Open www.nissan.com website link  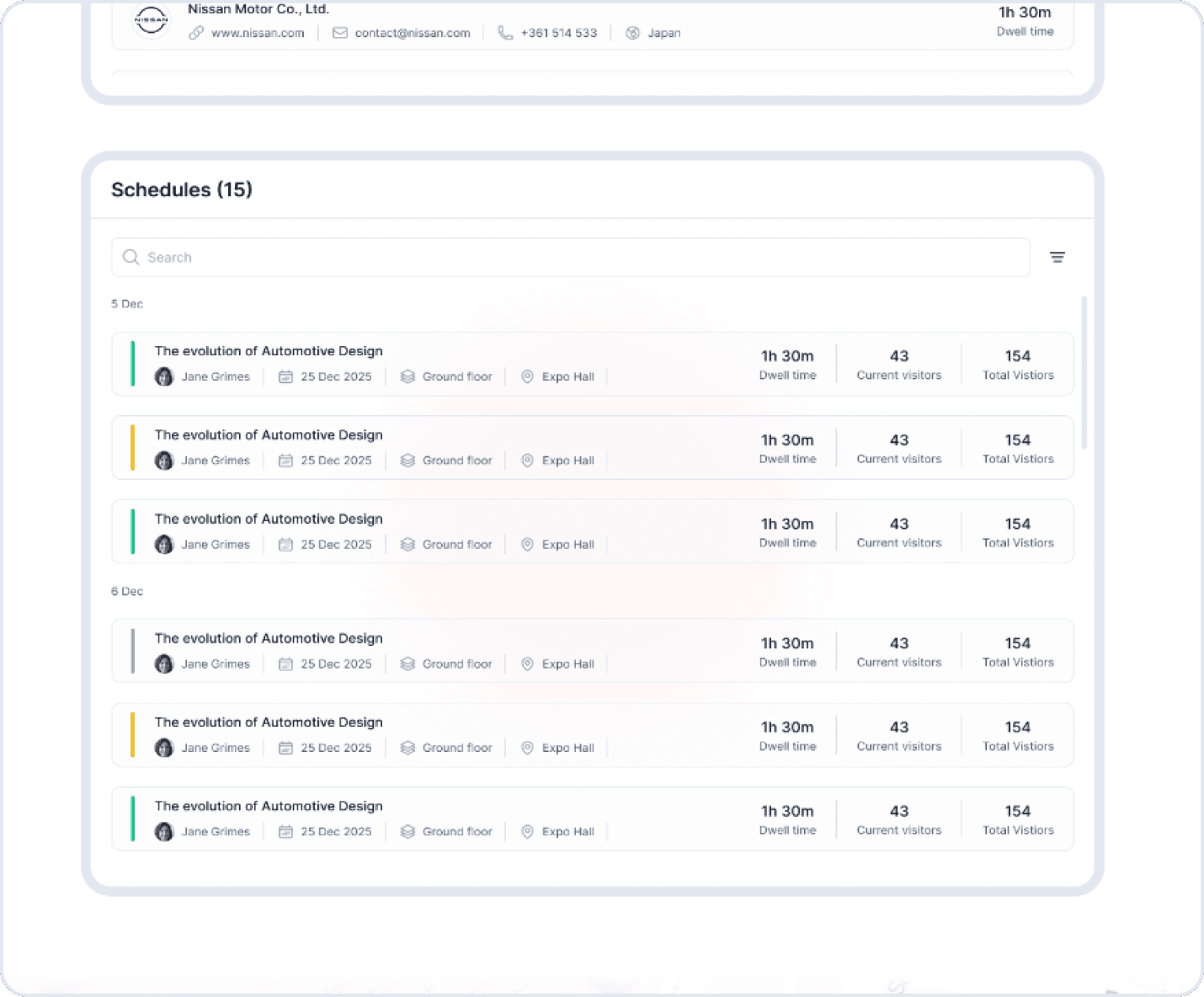(257, 33)
